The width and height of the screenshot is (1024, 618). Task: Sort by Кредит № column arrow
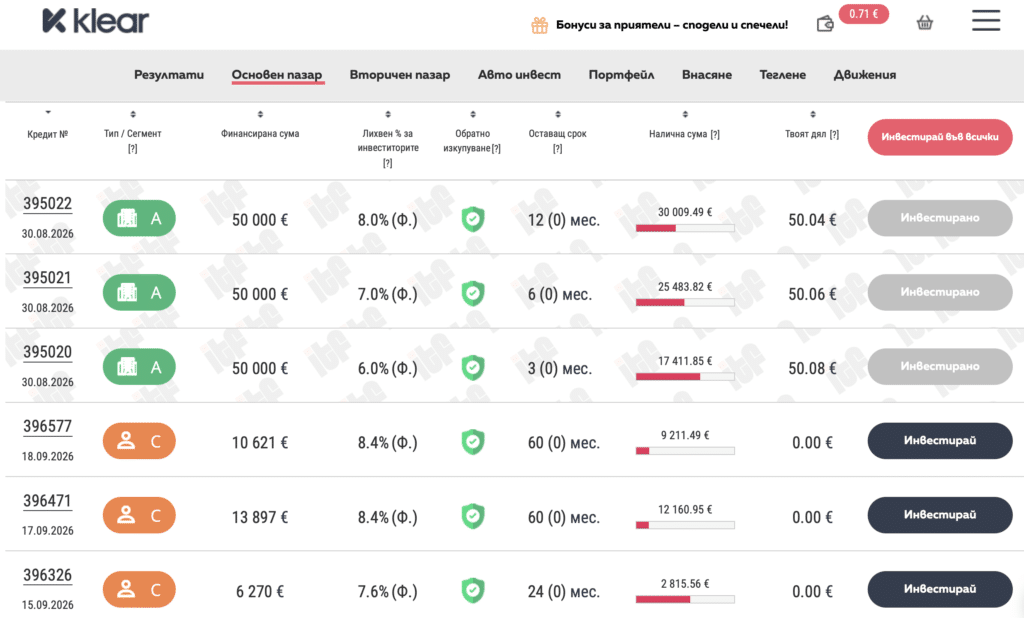coord(48,113)
